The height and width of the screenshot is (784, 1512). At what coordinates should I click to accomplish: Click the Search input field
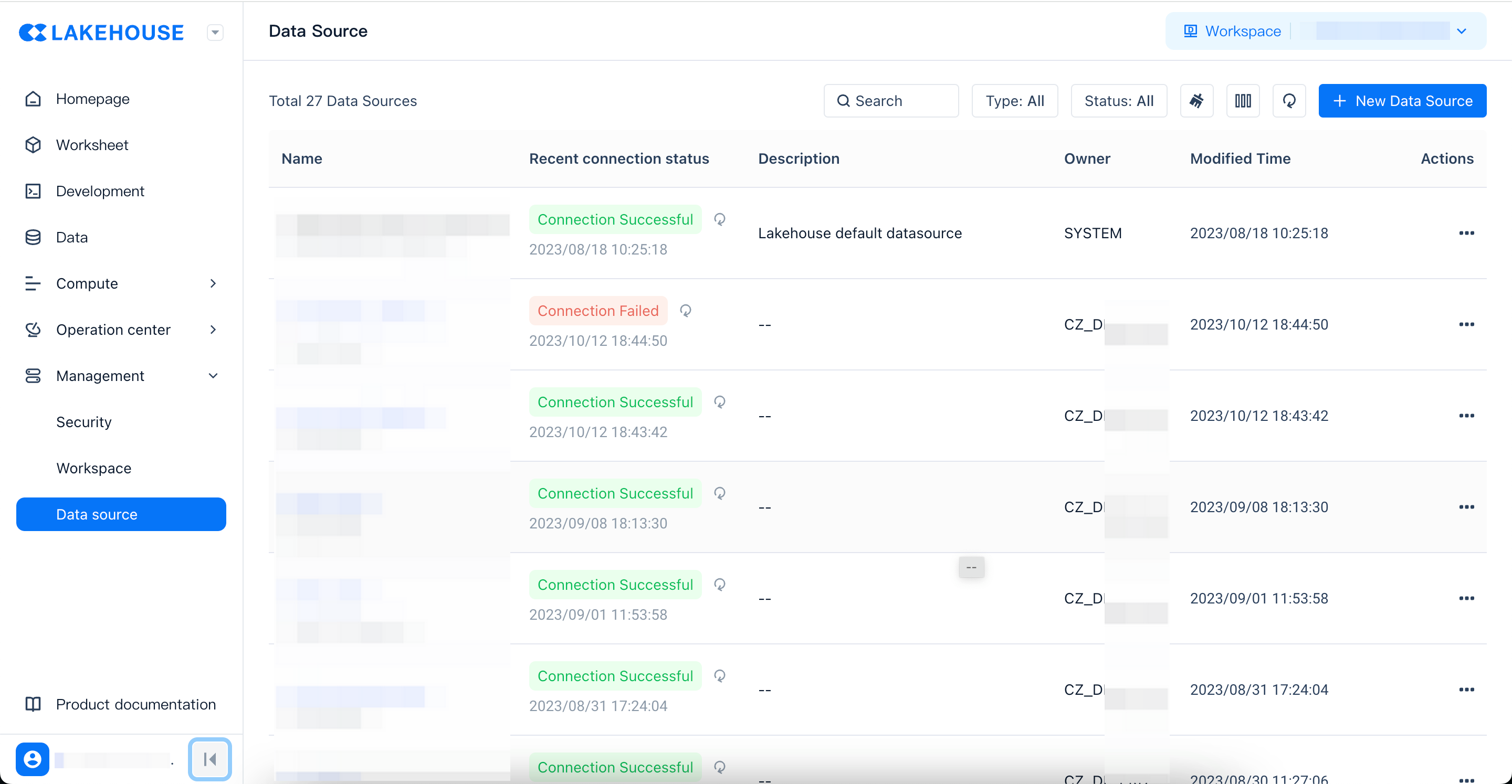pyautogui.click(x=891, y=101)
